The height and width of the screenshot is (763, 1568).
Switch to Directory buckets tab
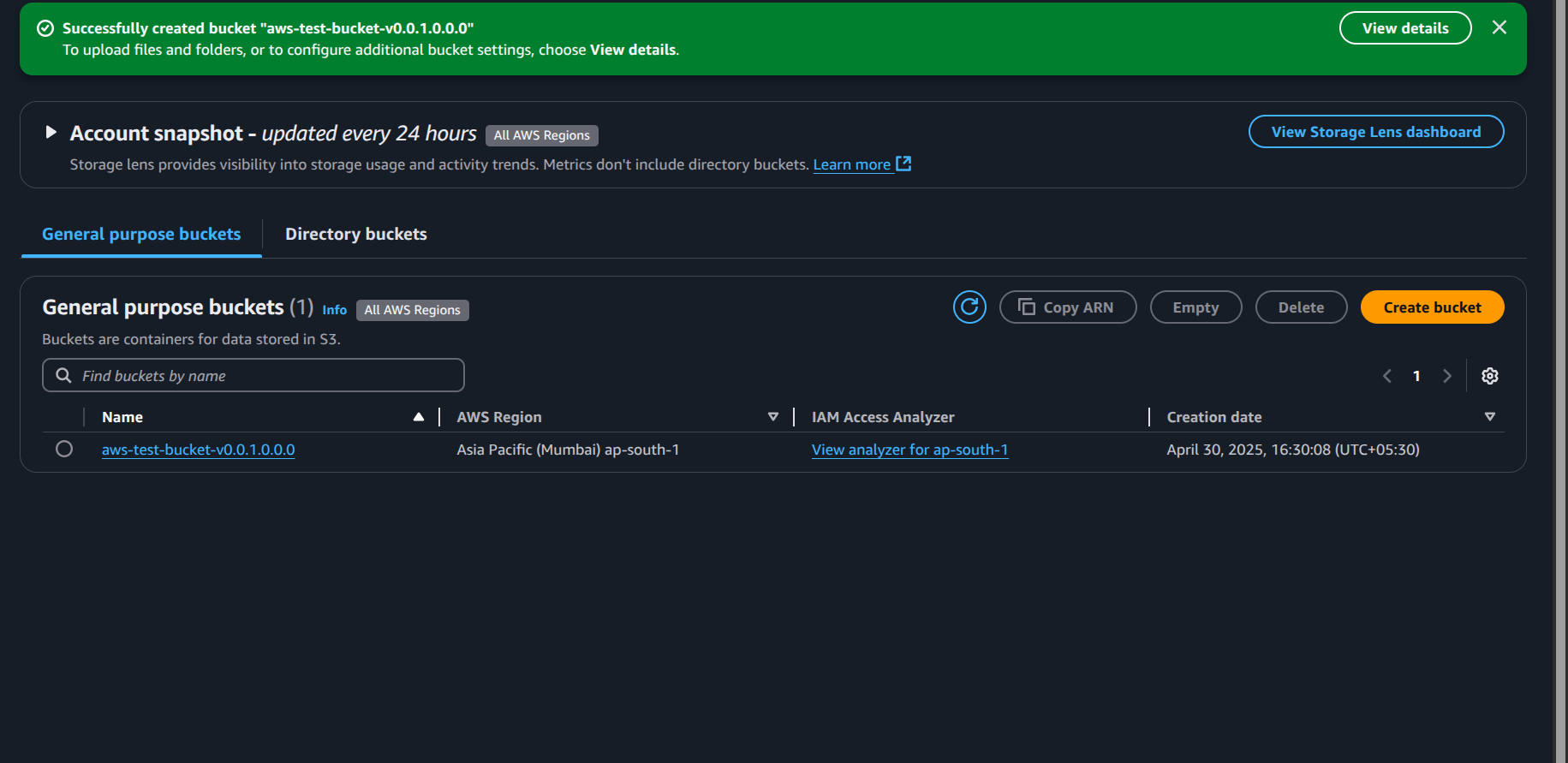point(355,234)
